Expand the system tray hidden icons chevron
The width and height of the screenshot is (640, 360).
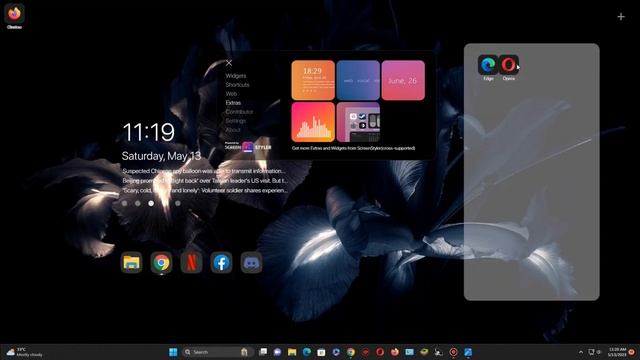coord(581,352)
